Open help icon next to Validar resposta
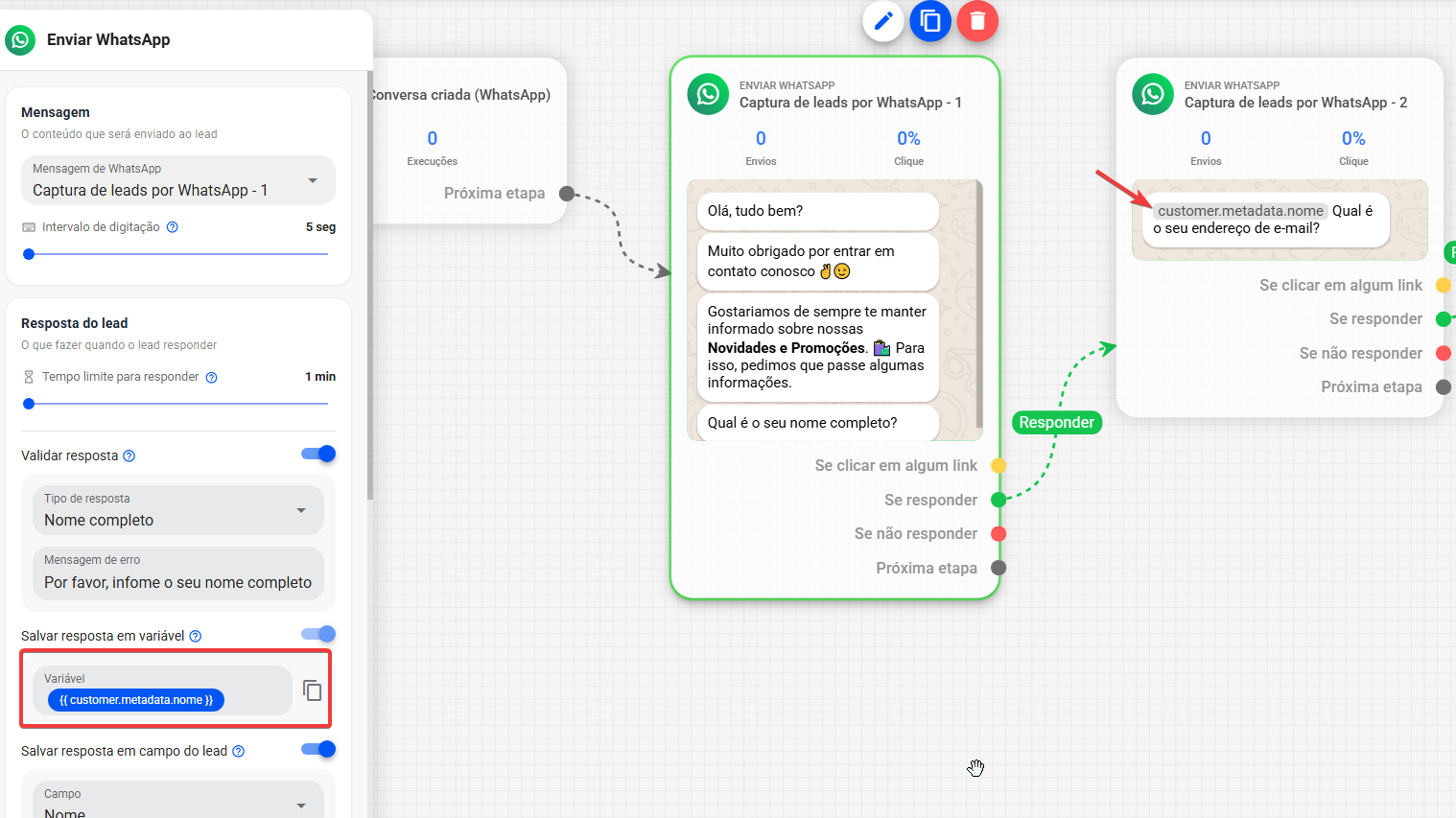Viewport: 1456px width, 818px height. click(x=129, y=456)
